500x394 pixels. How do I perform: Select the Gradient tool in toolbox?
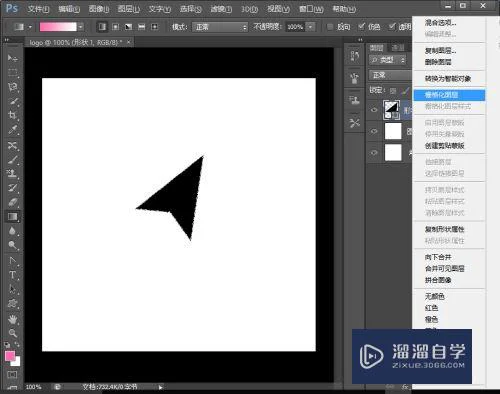point(12,217)
